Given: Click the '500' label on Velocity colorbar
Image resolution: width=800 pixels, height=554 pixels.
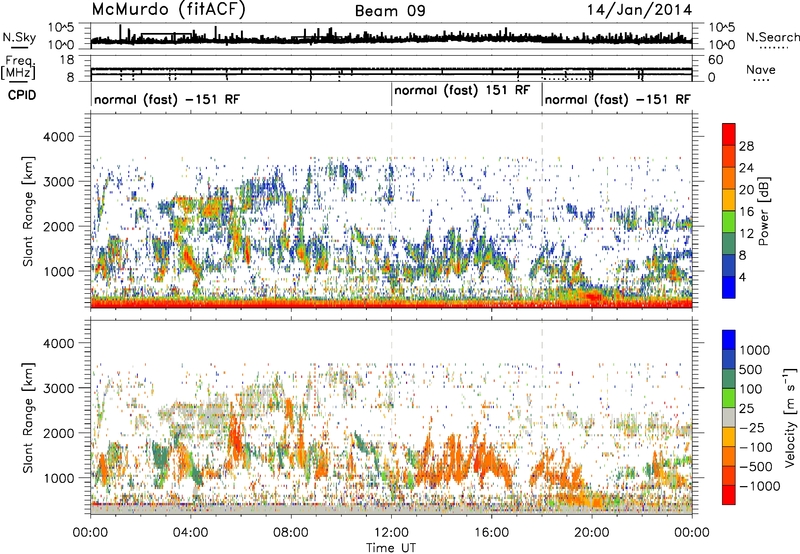Looking at the screenshot, I should pyautogui.click(x=751, y=369).
